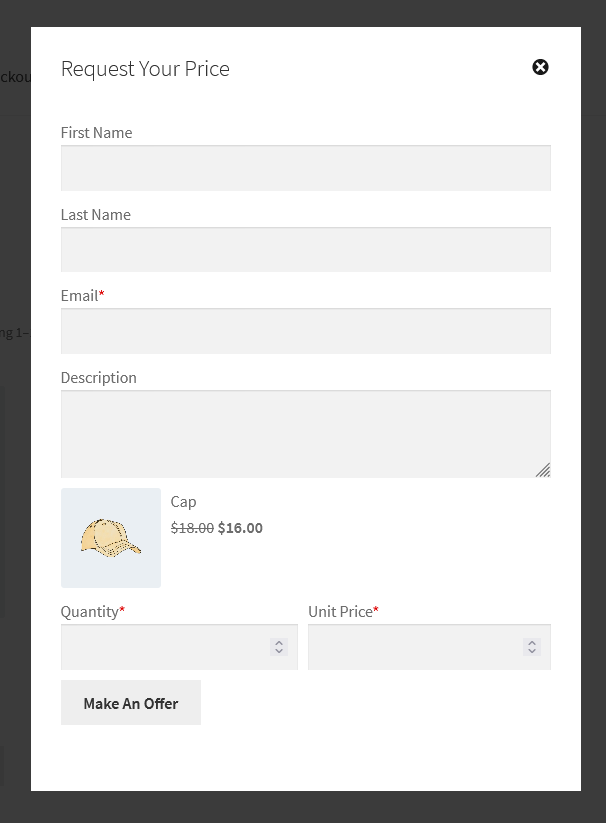The image size is (606, 823).
Task: Click the First Name label
Action: pos(96,133)
